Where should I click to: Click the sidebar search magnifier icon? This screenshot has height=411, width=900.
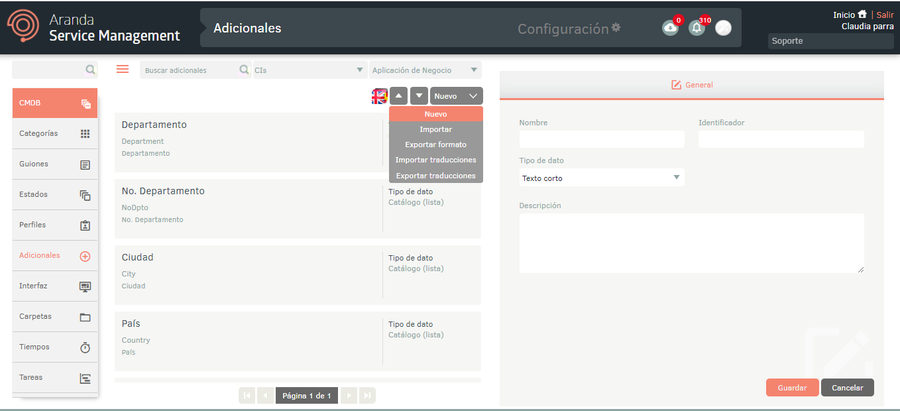click(x=90, y=69)
